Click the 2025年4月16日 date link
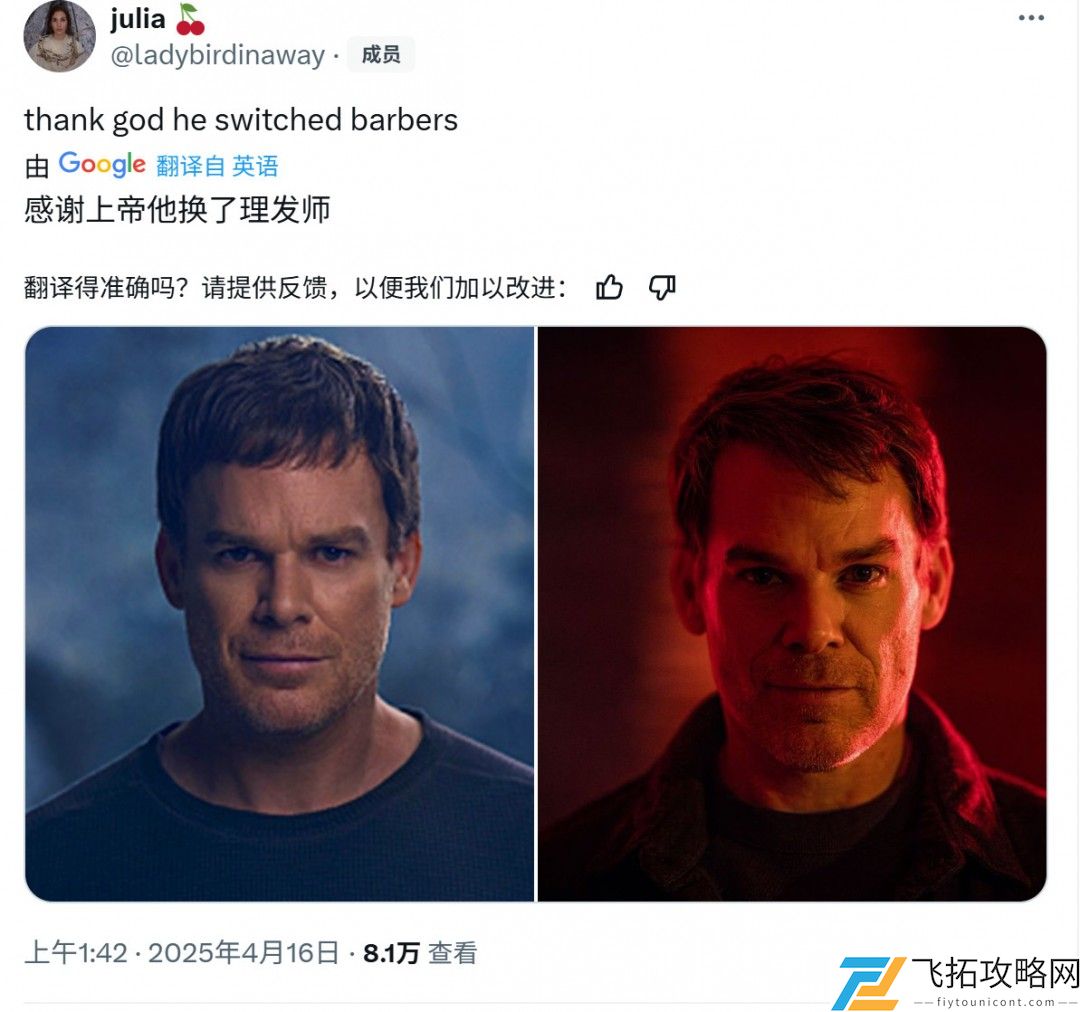1080x1012 pixels. pos(244,953)
